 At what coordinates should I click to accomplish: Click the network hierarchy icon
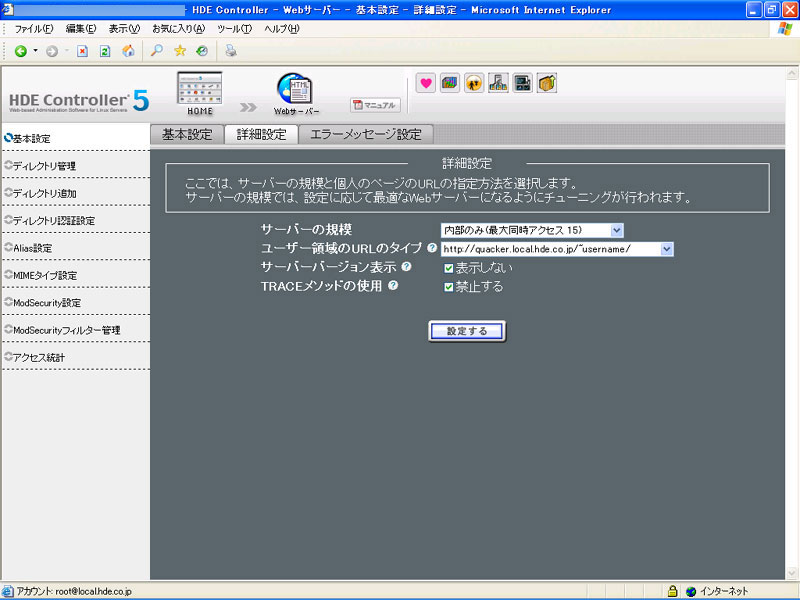pos(498,83)
